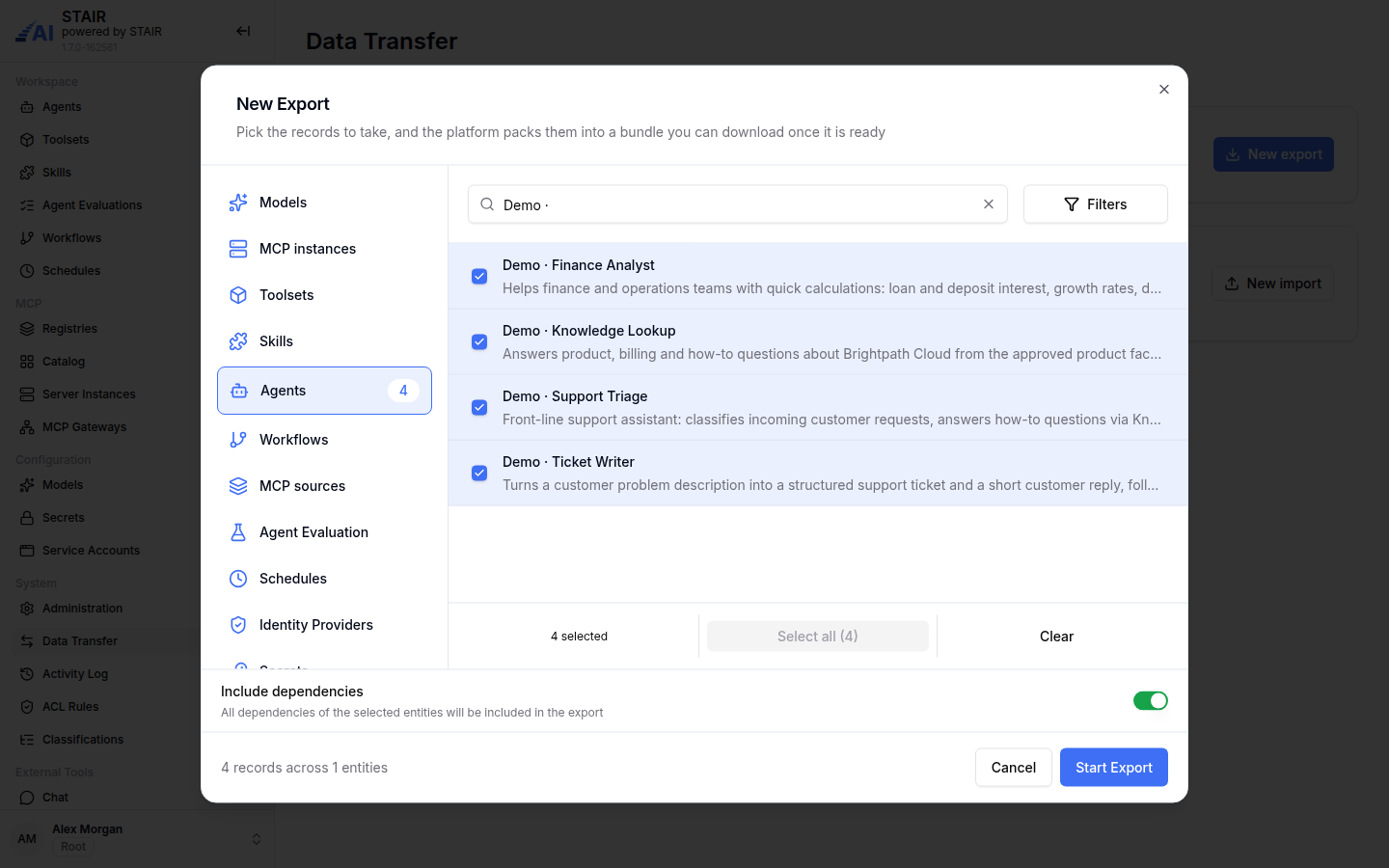
Task: Click the Catalog grid icon in sidebar
Action: [27, 362]
